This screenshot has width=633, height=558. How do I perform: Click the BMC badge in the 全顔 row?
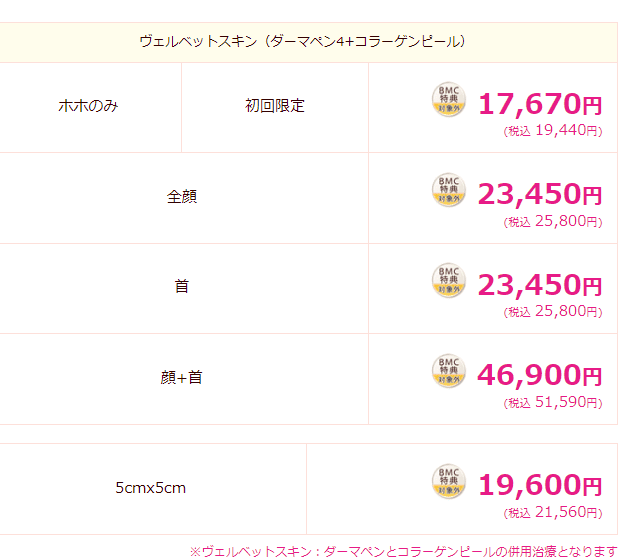[x=449, y=190]
